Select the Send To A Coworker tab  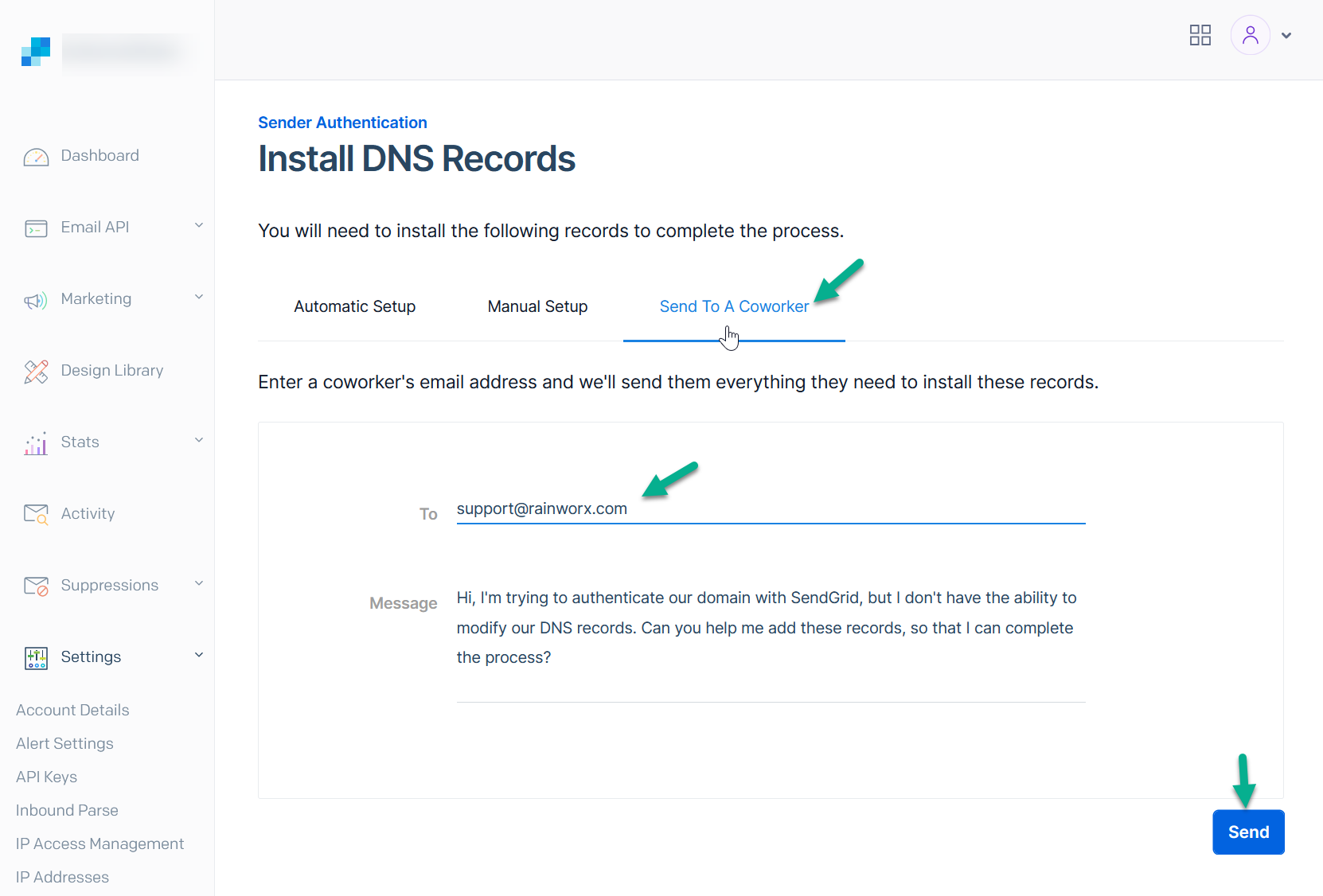[x=734, y=306]
